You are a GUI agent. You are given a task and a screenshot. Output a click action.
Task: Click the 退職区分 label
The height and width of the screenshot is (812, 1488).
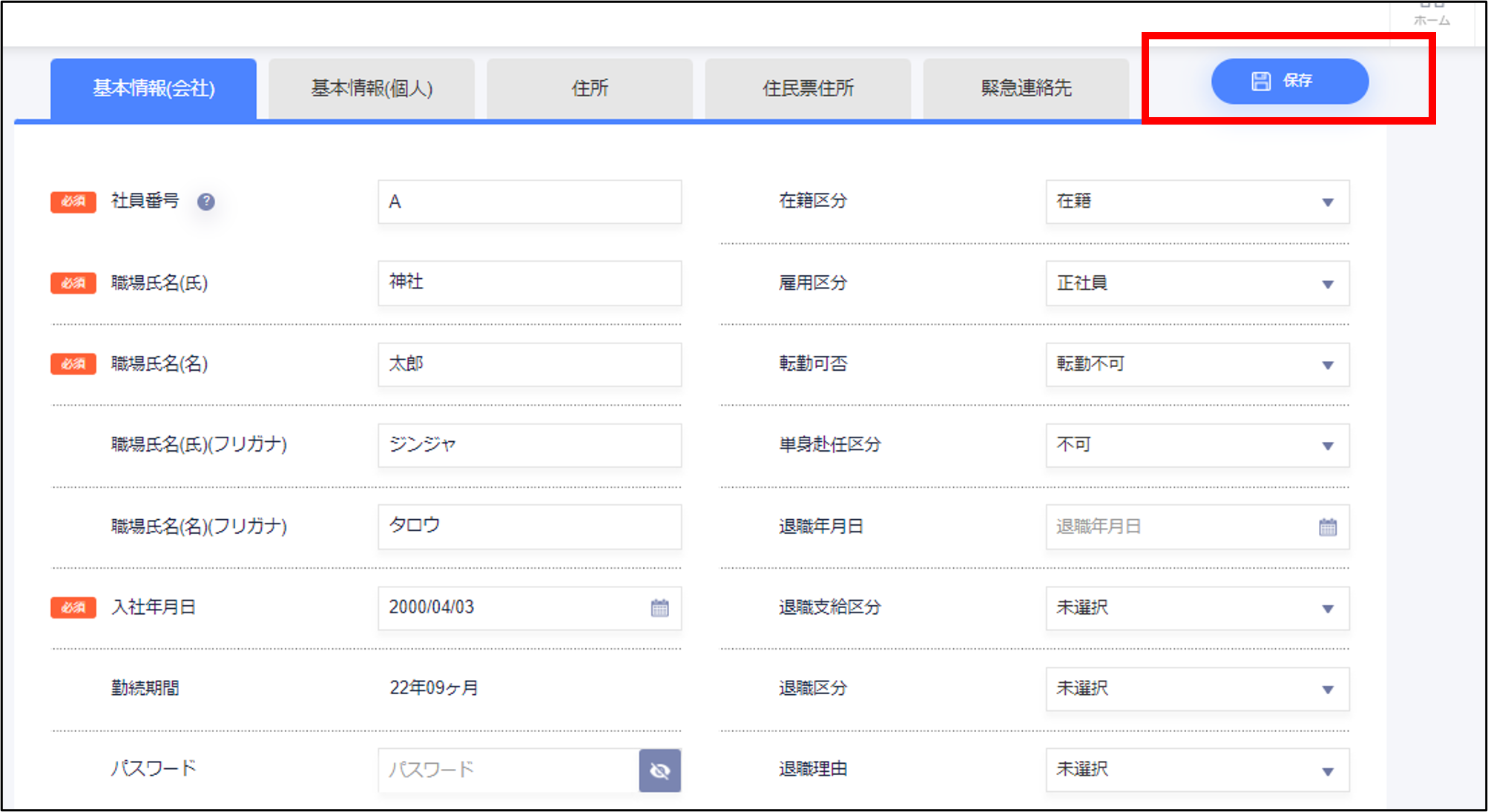coord(813,688)
